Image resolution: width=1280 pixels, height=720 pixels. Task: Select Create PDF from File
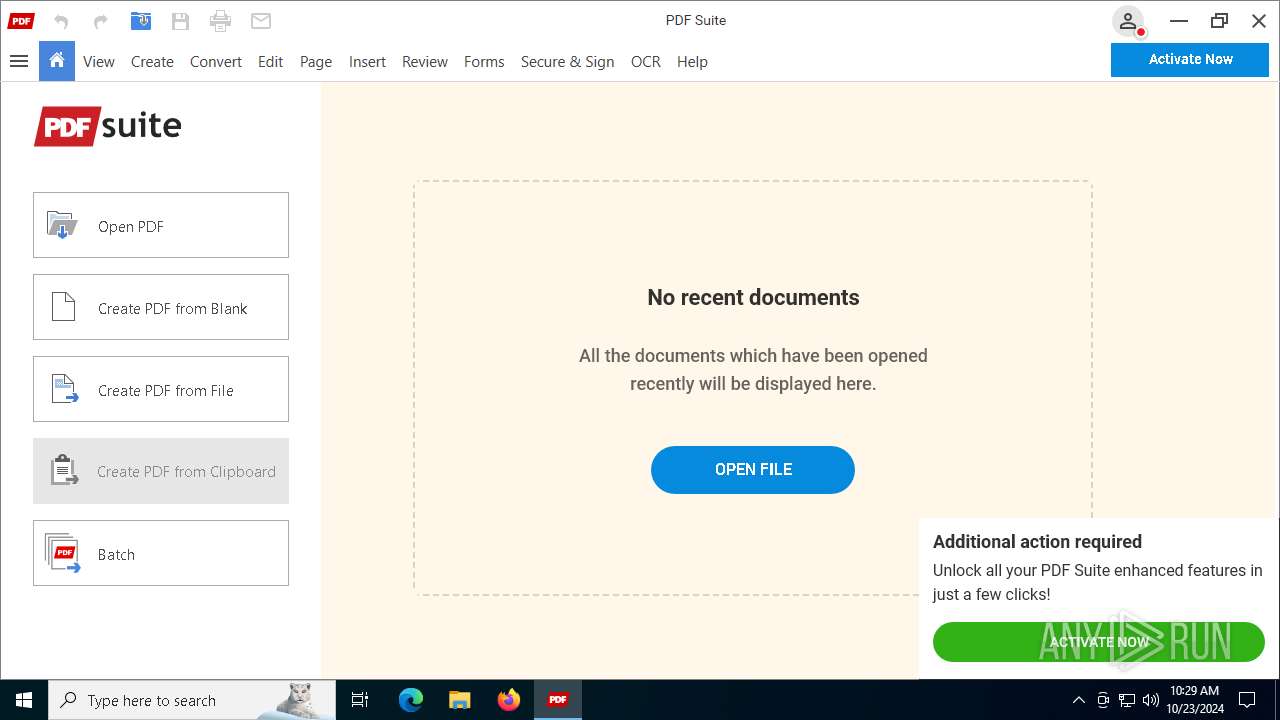[x=161, y=389]
